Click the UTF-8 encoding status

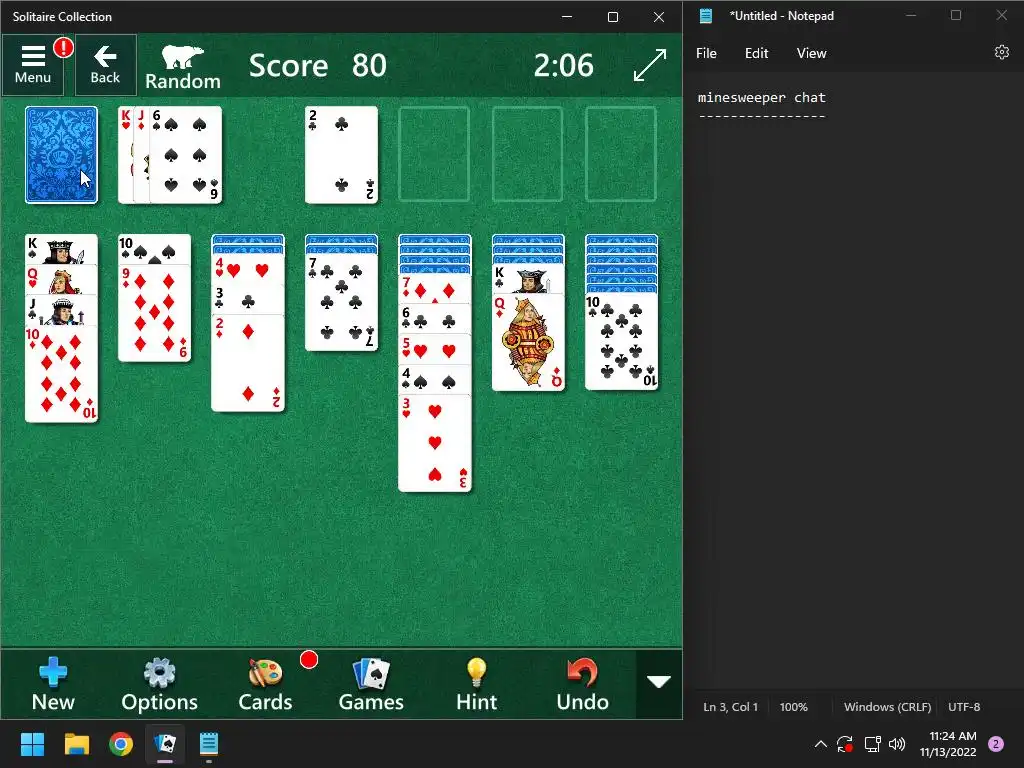(964, 707)
